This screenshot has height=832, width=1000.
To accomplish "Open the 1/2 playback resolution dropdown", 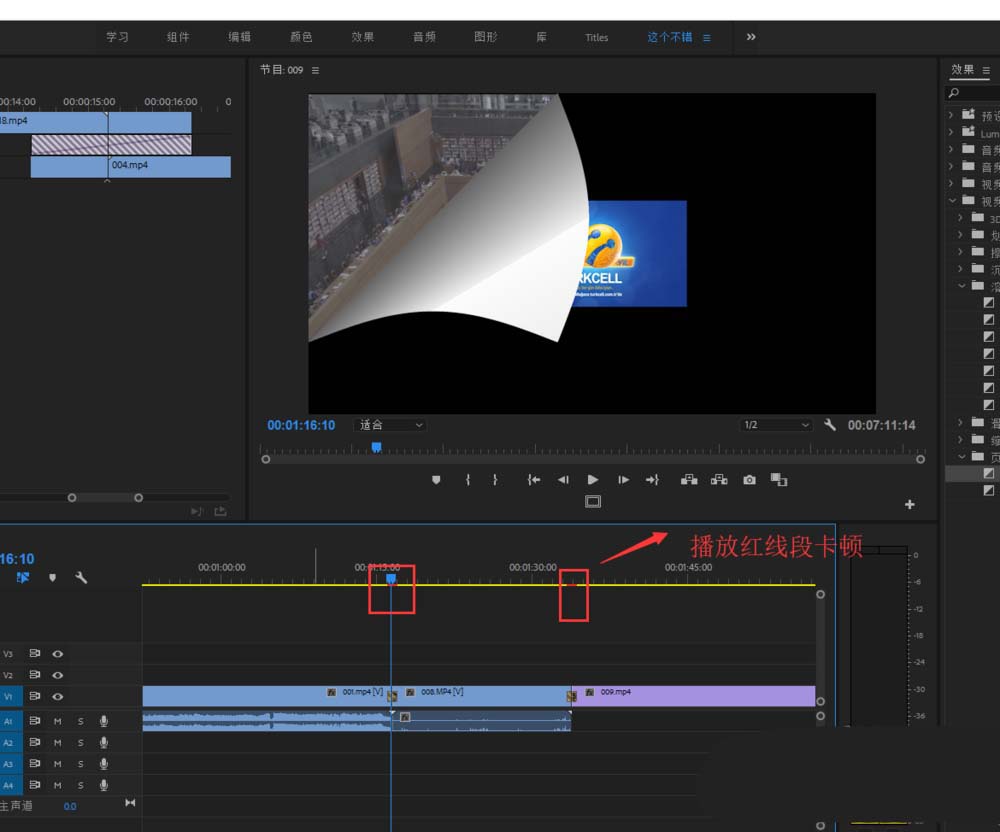I will tap(776, 425).
